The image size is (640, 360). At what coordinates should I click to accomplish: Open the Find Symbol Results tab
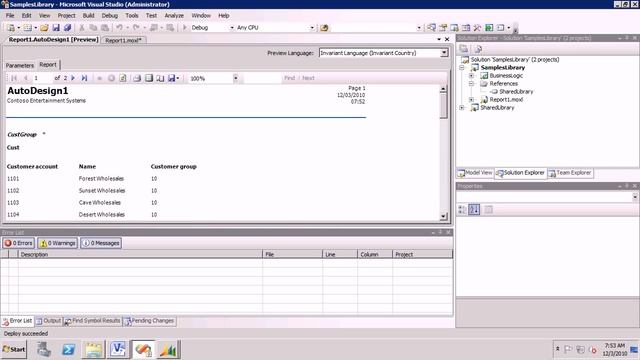[93, 321]
